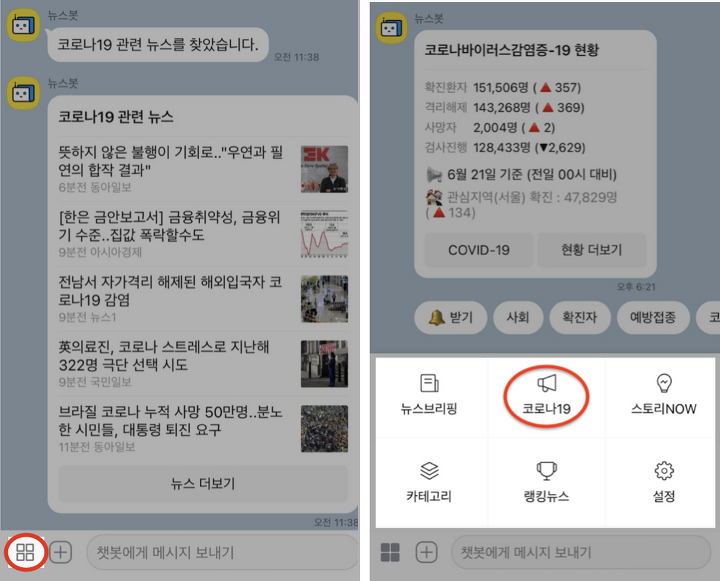Expand more news with 뉴스 더보기
Image resolution: width=720 pixels, height=581 pixels.
pyautogui.click(x=203, y=484)
